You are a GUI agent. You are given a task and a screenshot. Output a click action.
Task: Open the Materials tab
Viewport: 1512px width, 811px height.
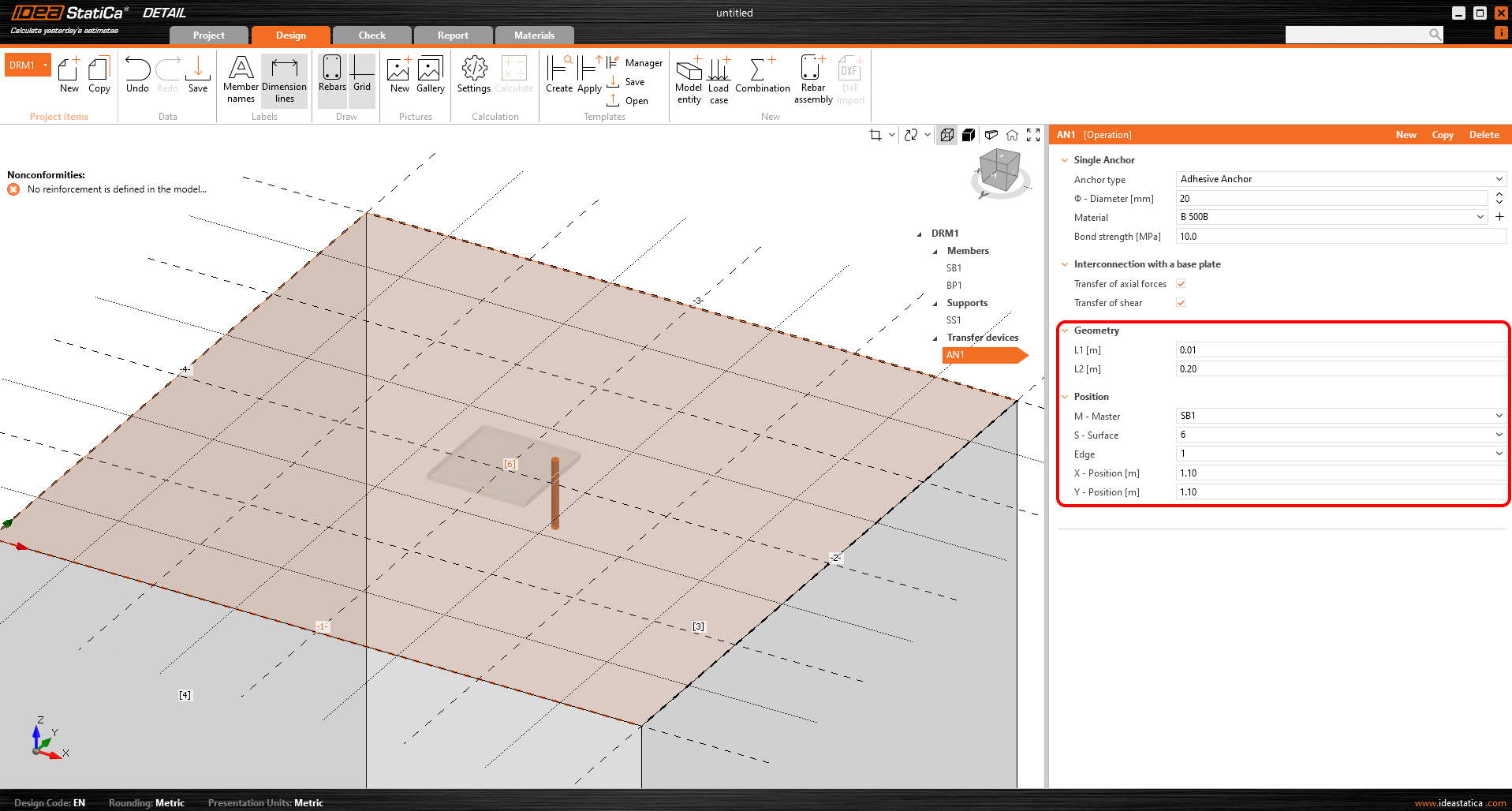pos(534,35)
